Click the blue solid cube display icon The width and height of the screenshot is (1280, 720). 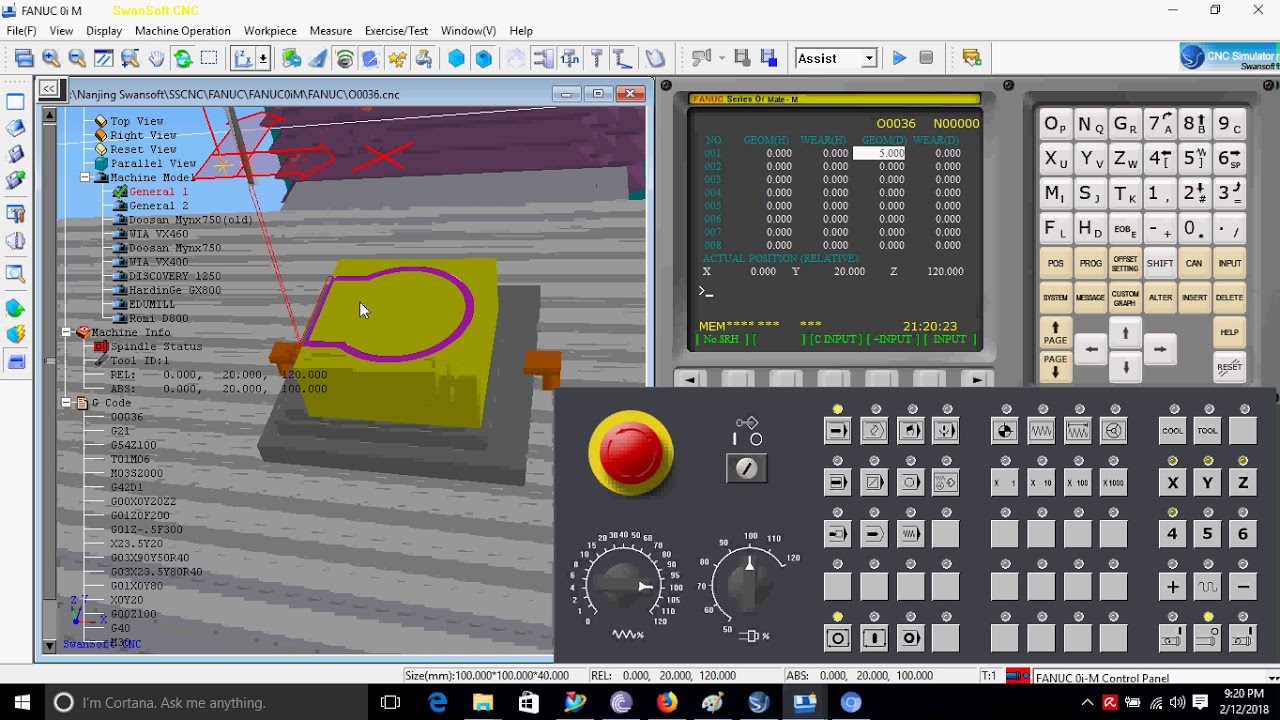(456, 59)
